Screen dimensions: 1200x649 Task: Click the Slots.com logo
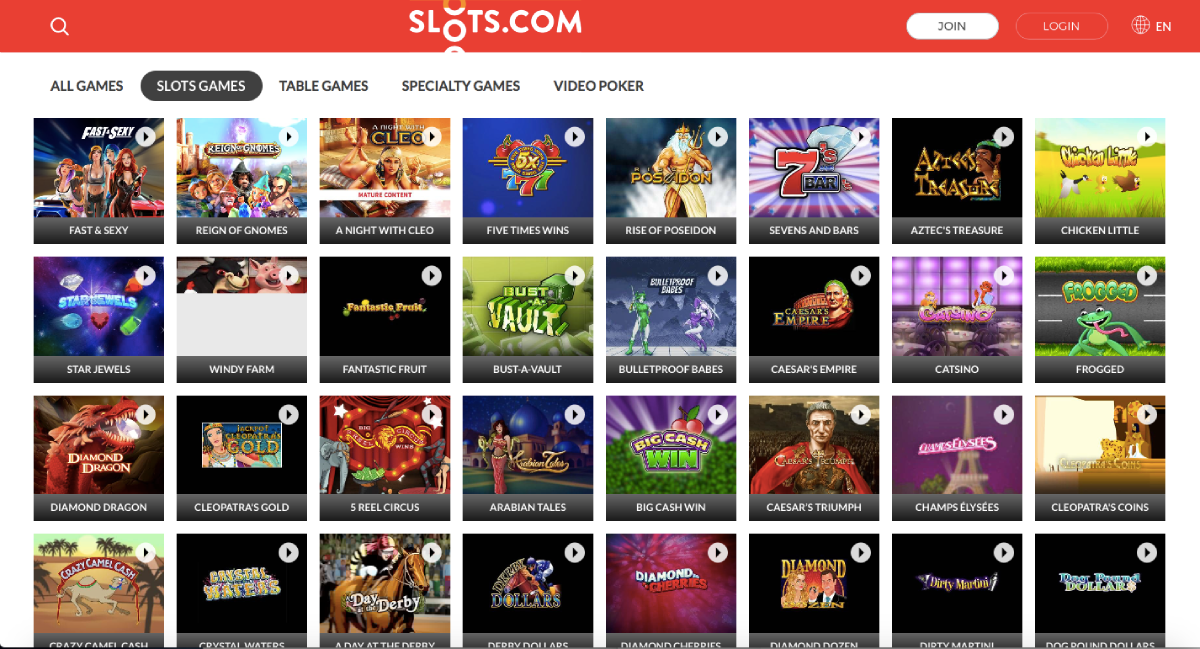coord(495,23)
